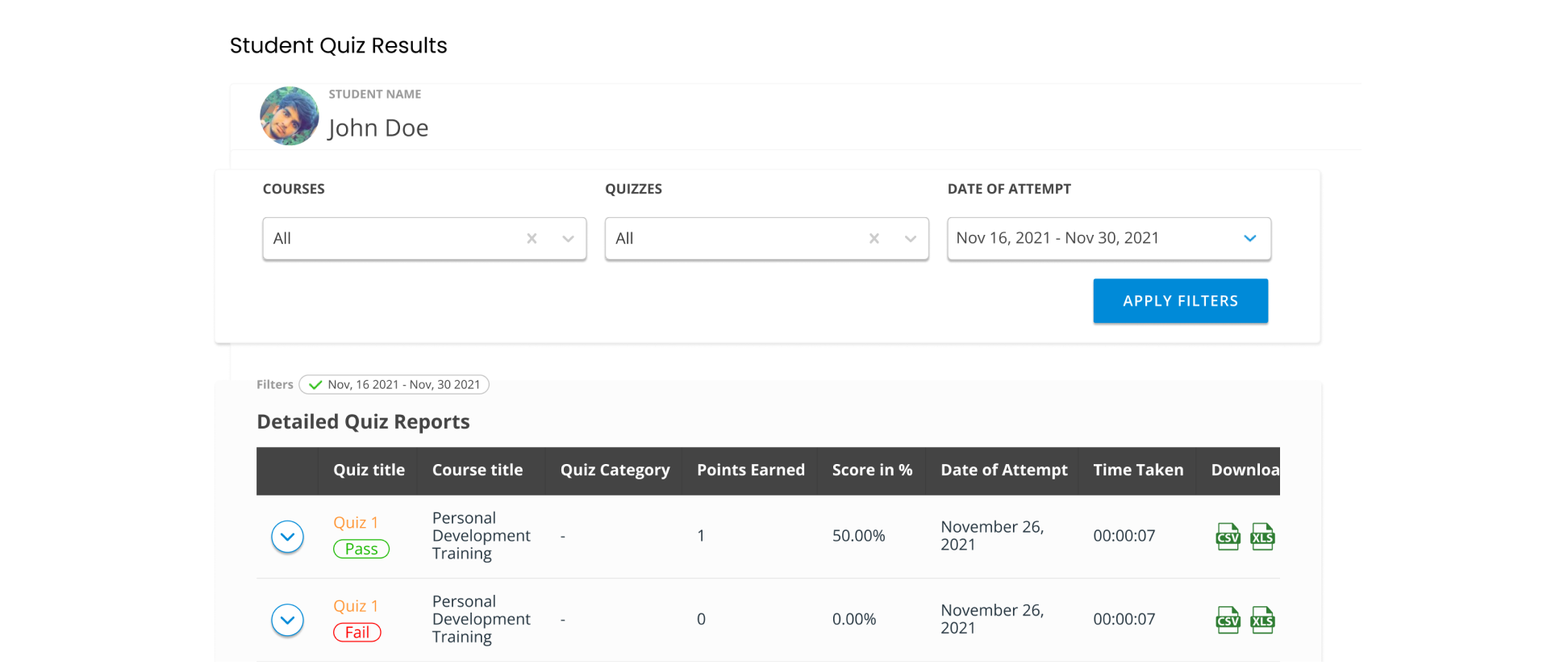
Task: Click the Apply Filters button
Action: click(x=1180, y=301)
